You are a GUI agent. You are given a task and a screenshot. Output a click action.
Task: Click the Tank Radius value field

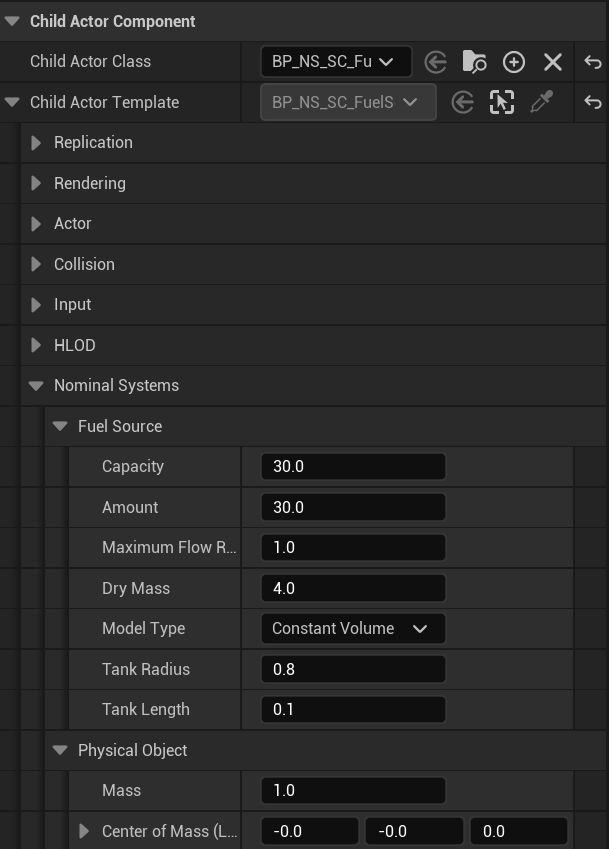[x=353, y=669]
